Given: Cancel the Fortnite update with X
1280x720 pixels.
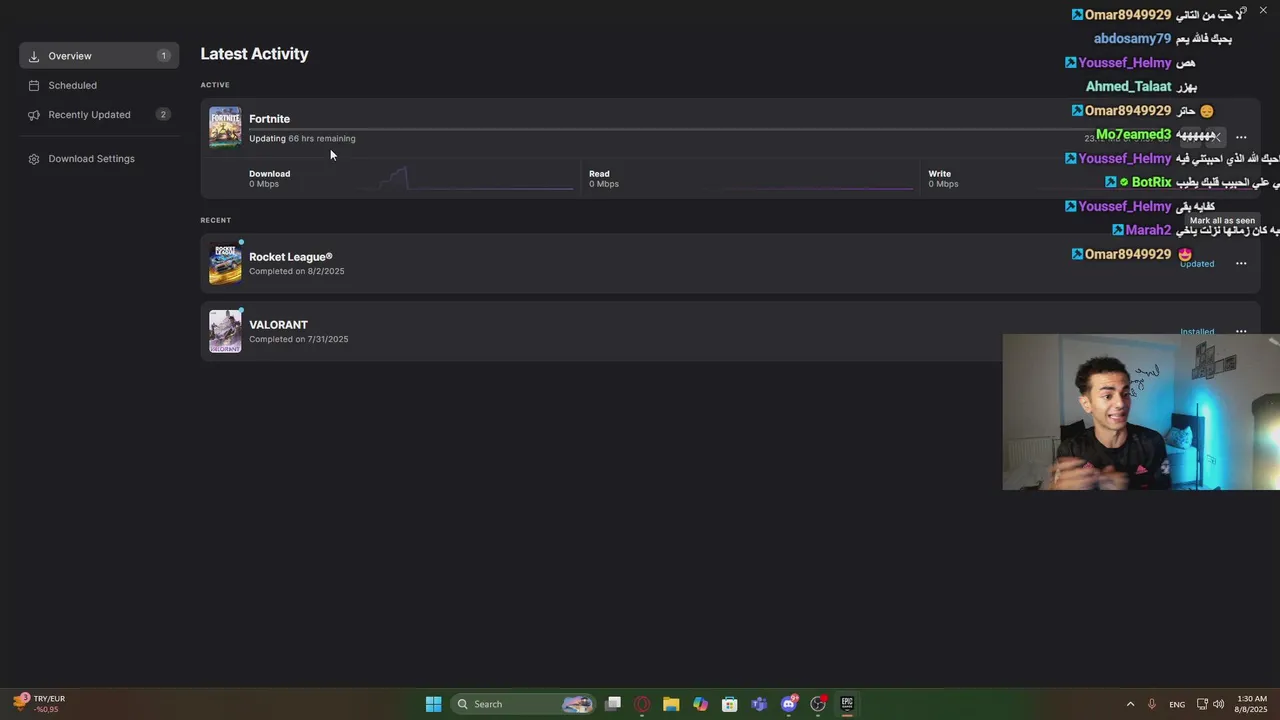Looking at the screenshot, I should tap(1216, 137).
